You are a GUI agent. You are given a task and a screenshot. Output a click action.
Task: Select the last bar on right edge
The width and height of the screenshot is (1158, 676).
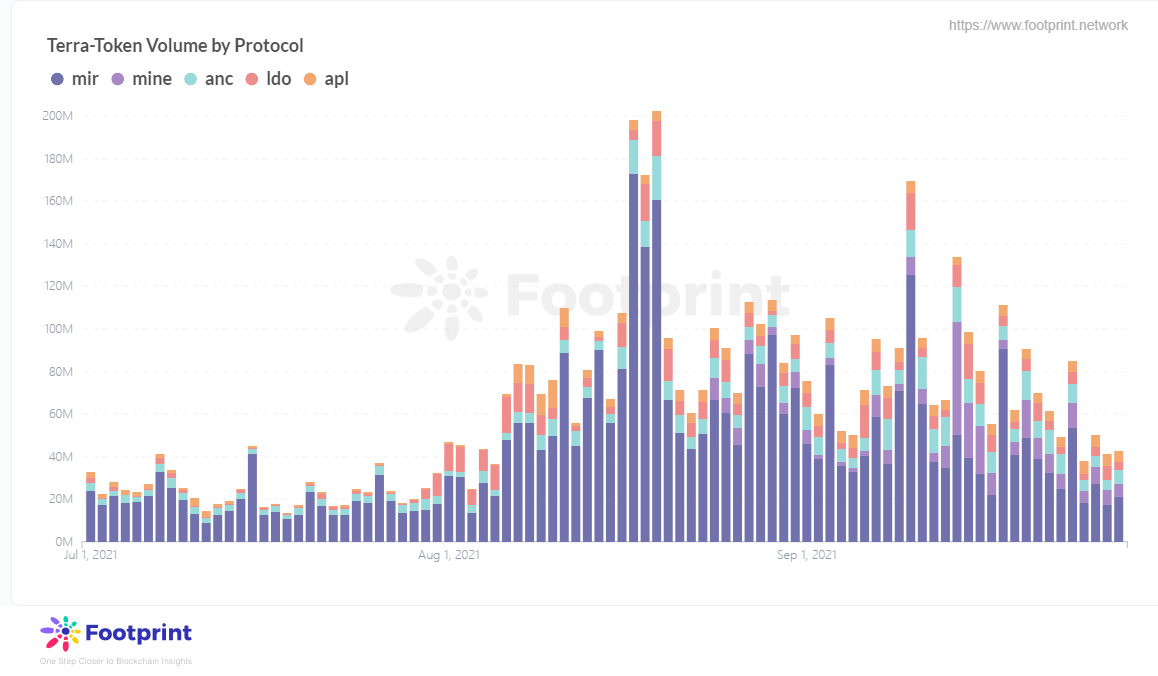1119,496
